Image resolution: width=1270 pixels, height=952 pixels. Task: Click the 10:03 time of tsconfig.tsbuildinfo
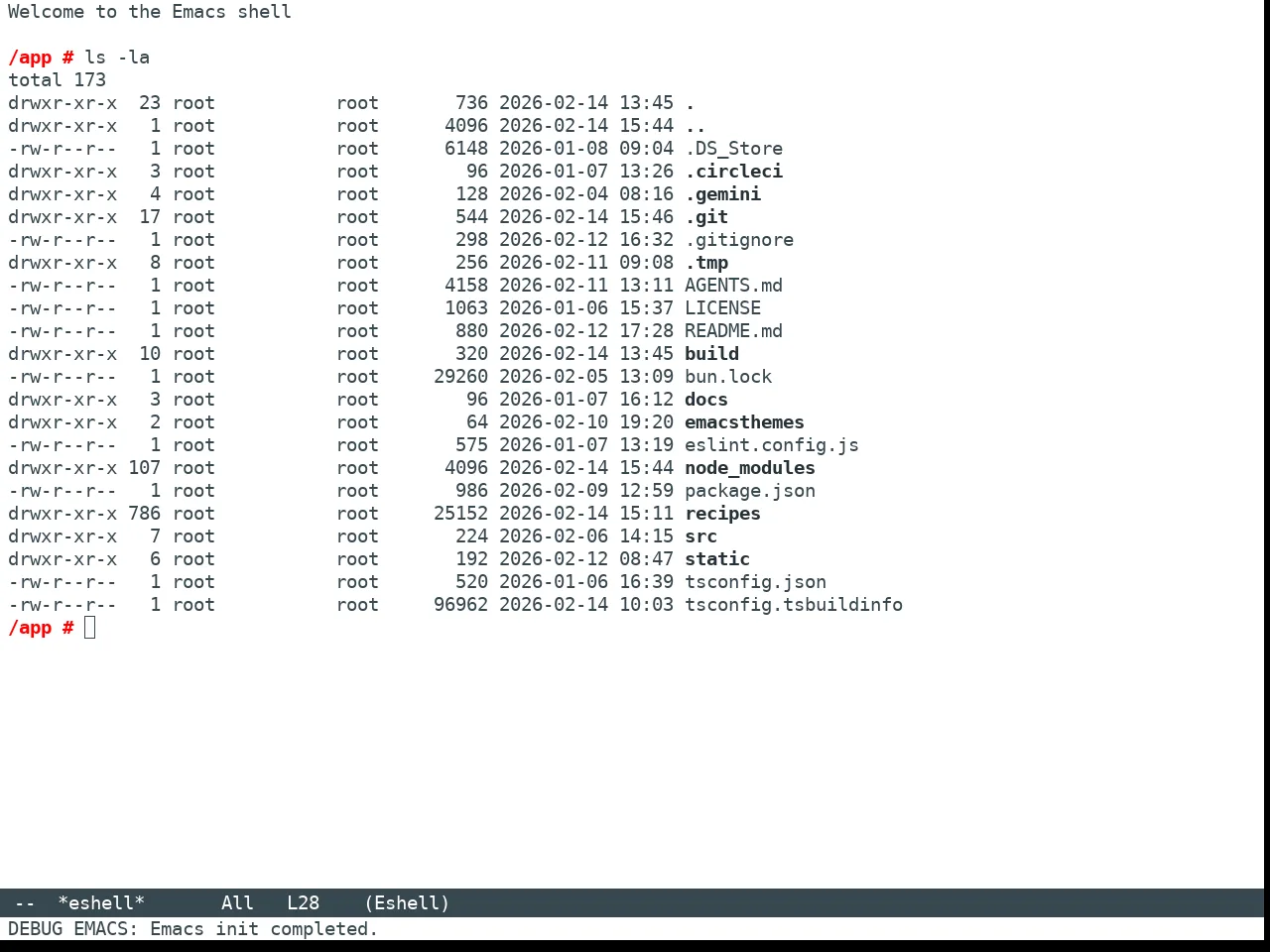[x=646, y=605]
